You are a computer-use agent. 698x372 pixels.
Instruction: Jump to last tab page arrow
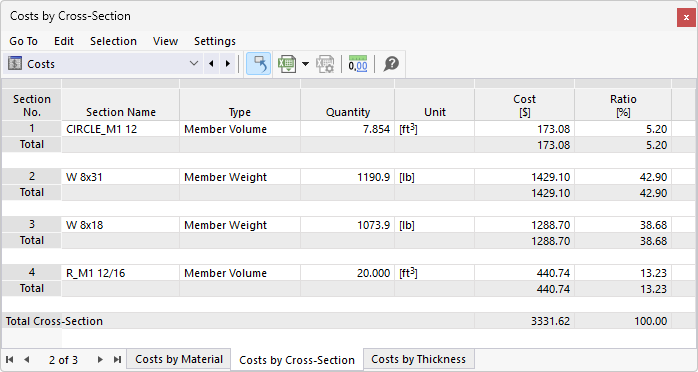point(117,359)
